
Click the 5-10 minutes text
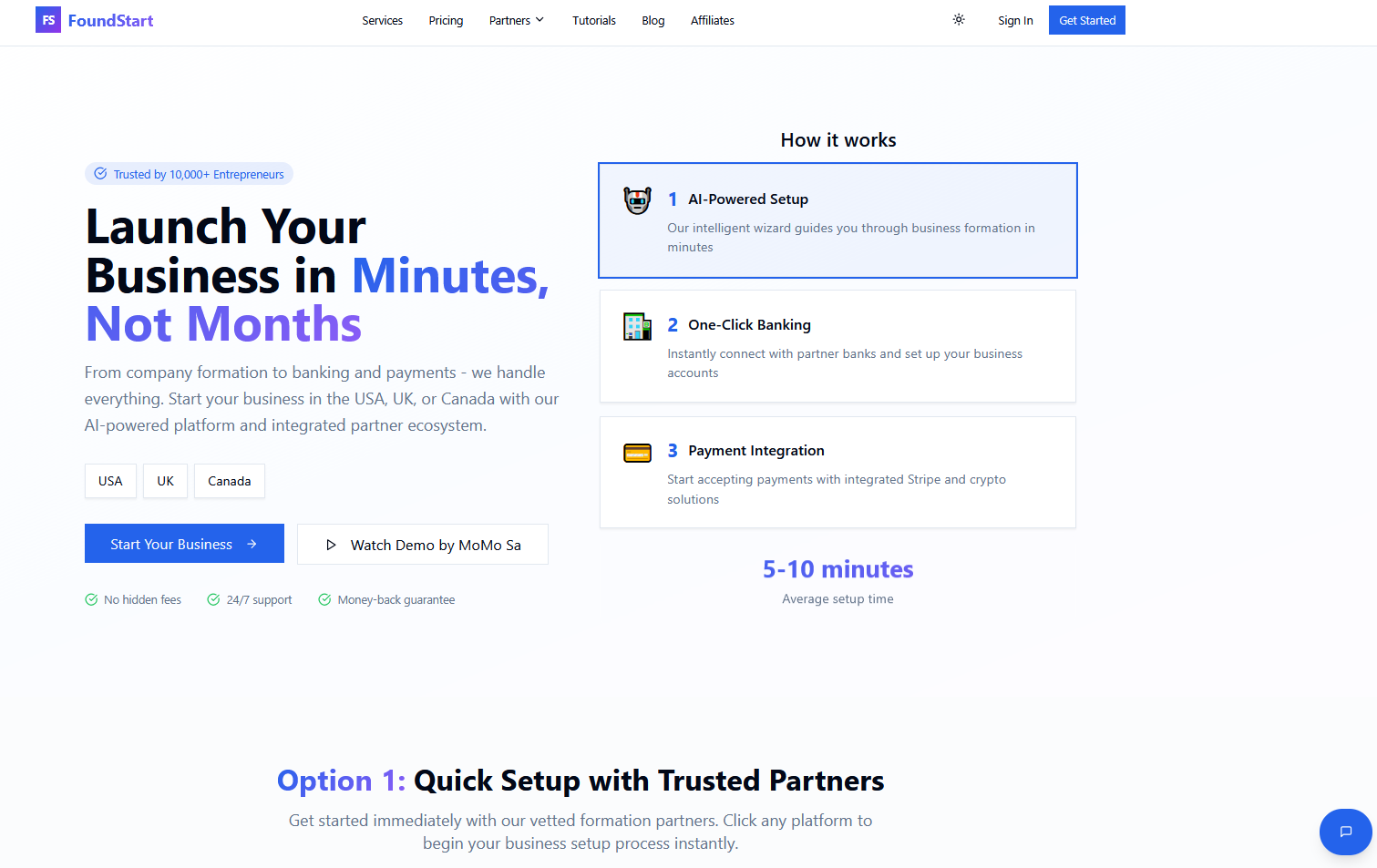click(838, 569)
